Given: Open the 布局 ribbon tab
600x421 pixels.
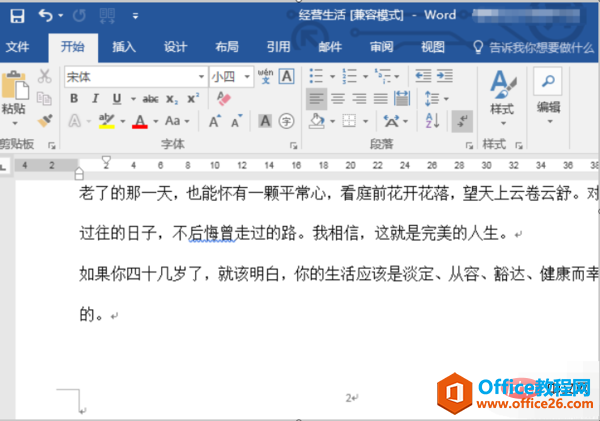Looking at the screenshot, I should (227, 47).
